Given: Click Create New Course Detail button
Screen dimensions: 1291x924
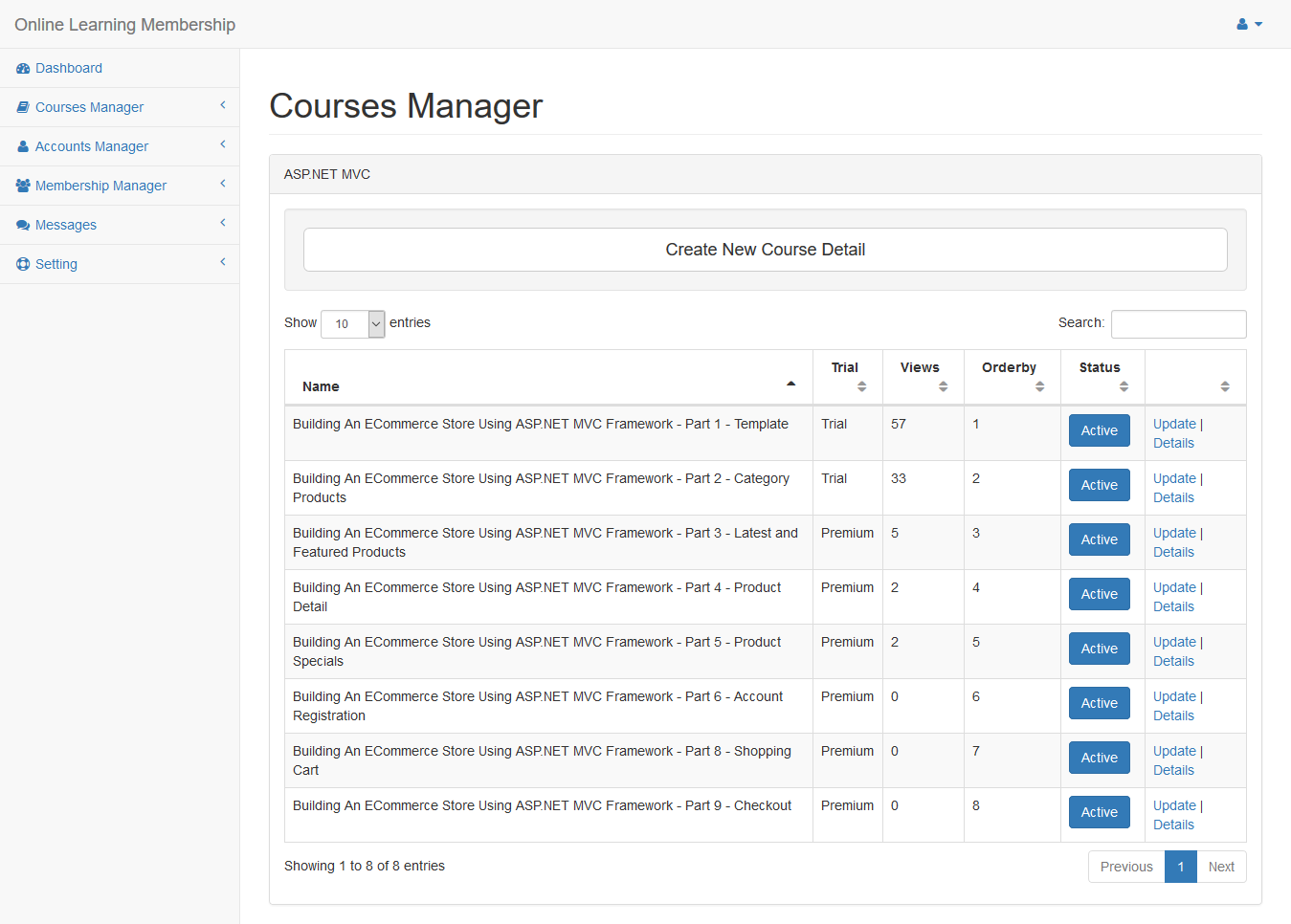Looking at the screenshot, I should [766, 250].
